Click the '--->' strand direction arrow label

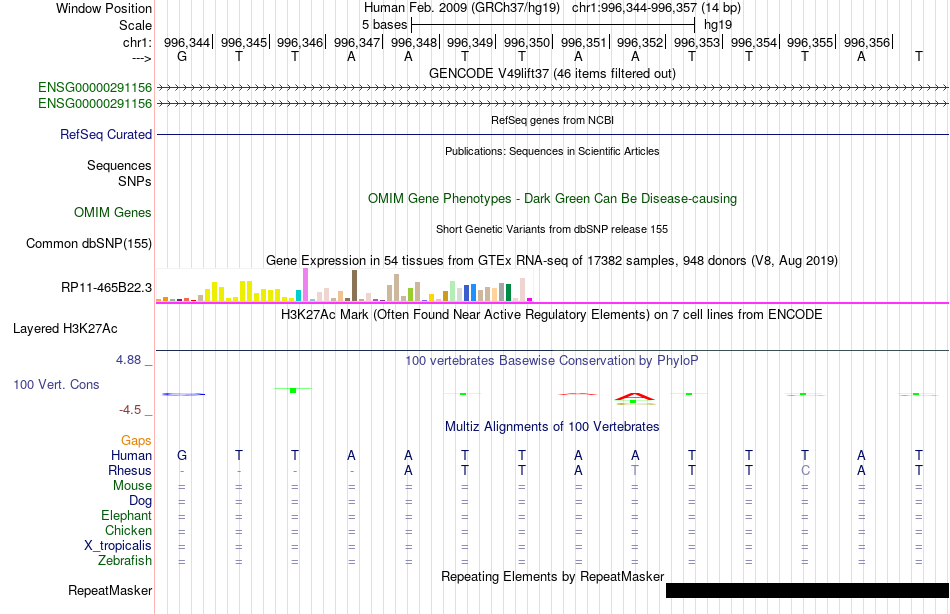point(141,58)
